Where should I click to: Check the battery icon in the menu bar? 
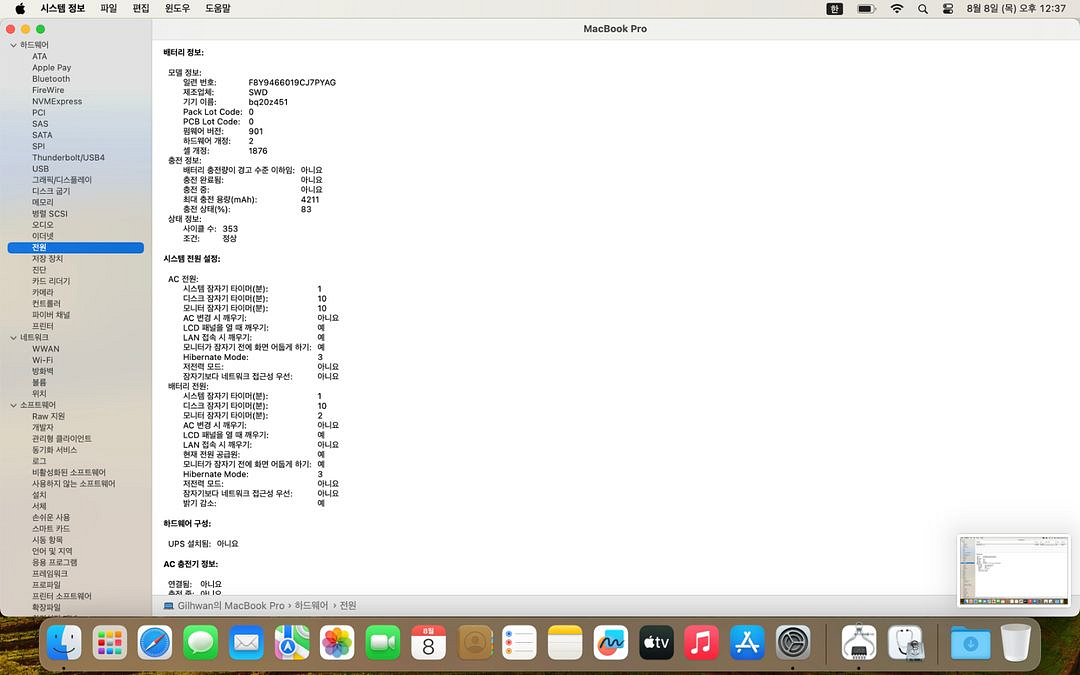click(x=866, y=9)
